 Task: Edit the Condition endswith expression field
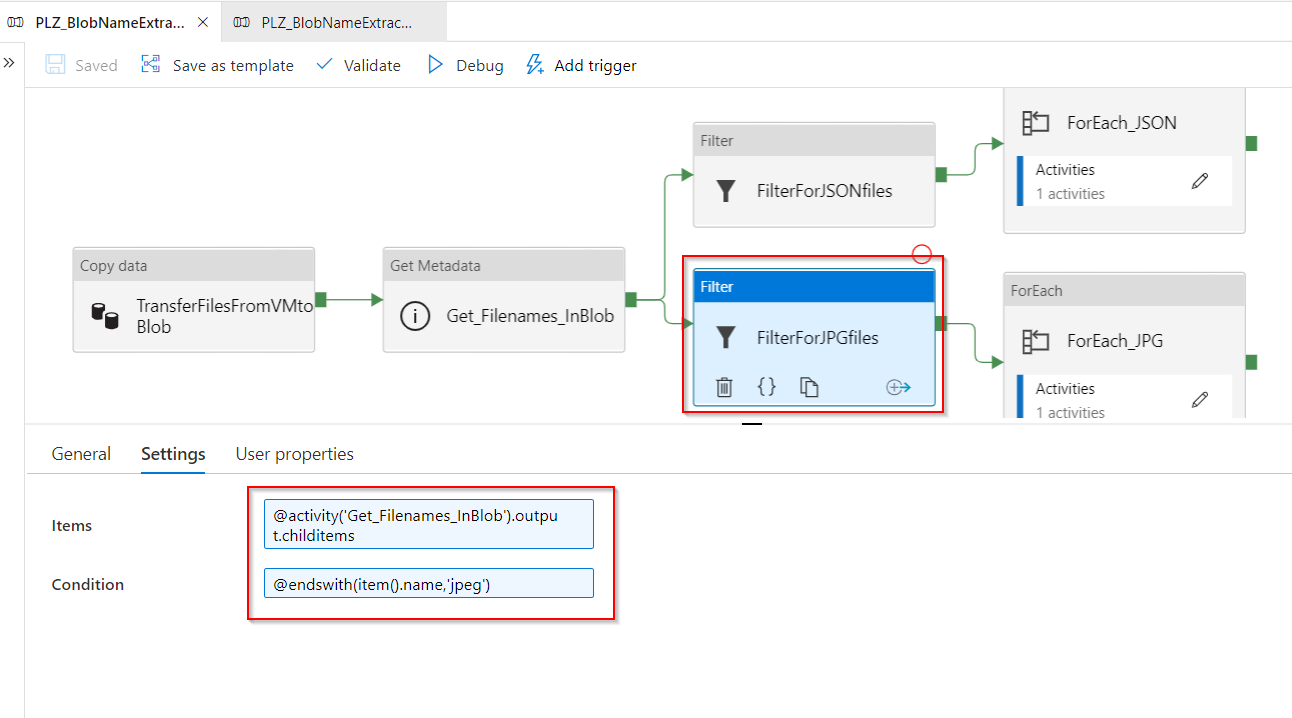point(428,583)
